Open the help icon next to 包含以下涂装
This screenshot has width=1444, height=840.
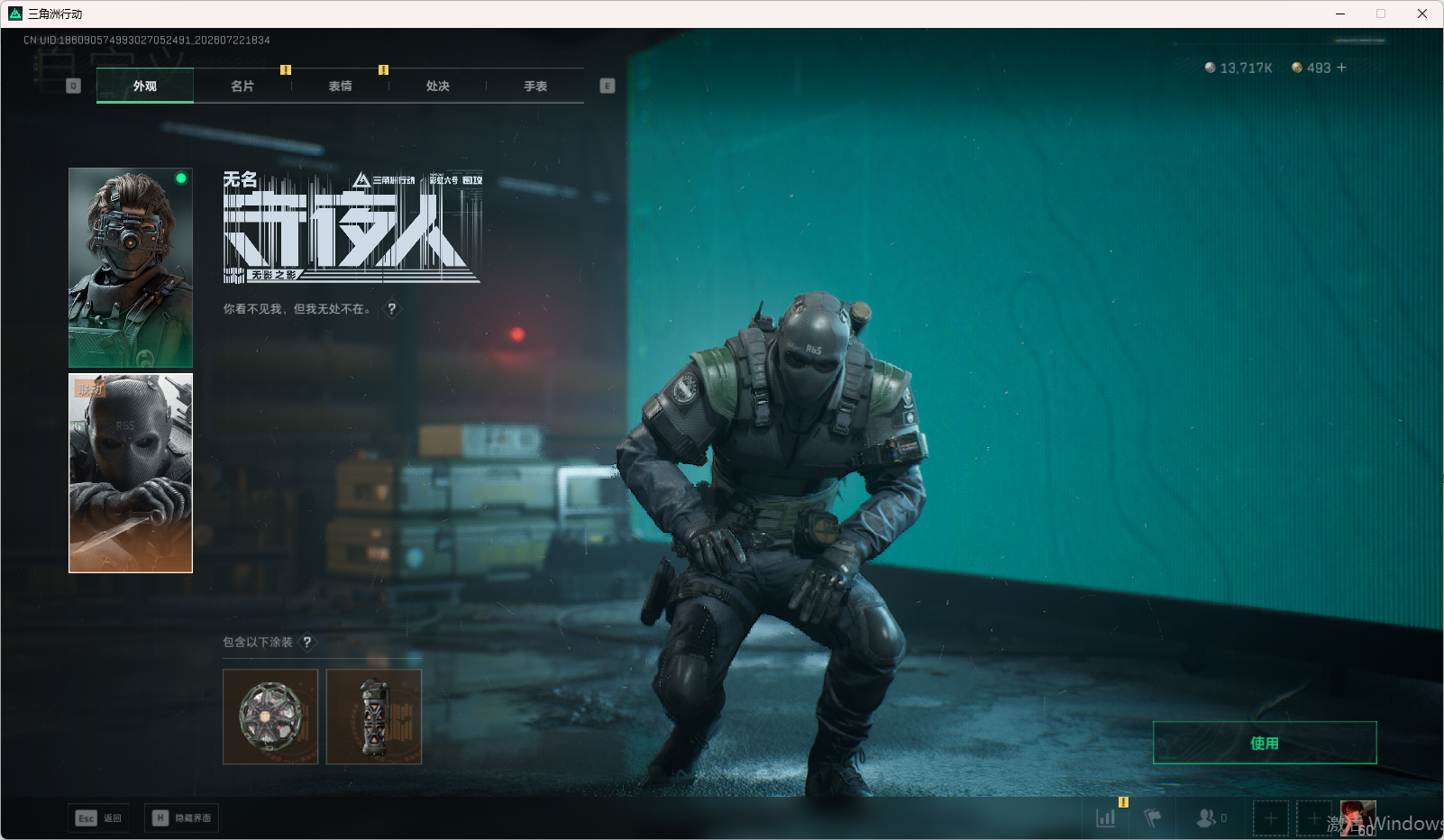pos(307,642)
